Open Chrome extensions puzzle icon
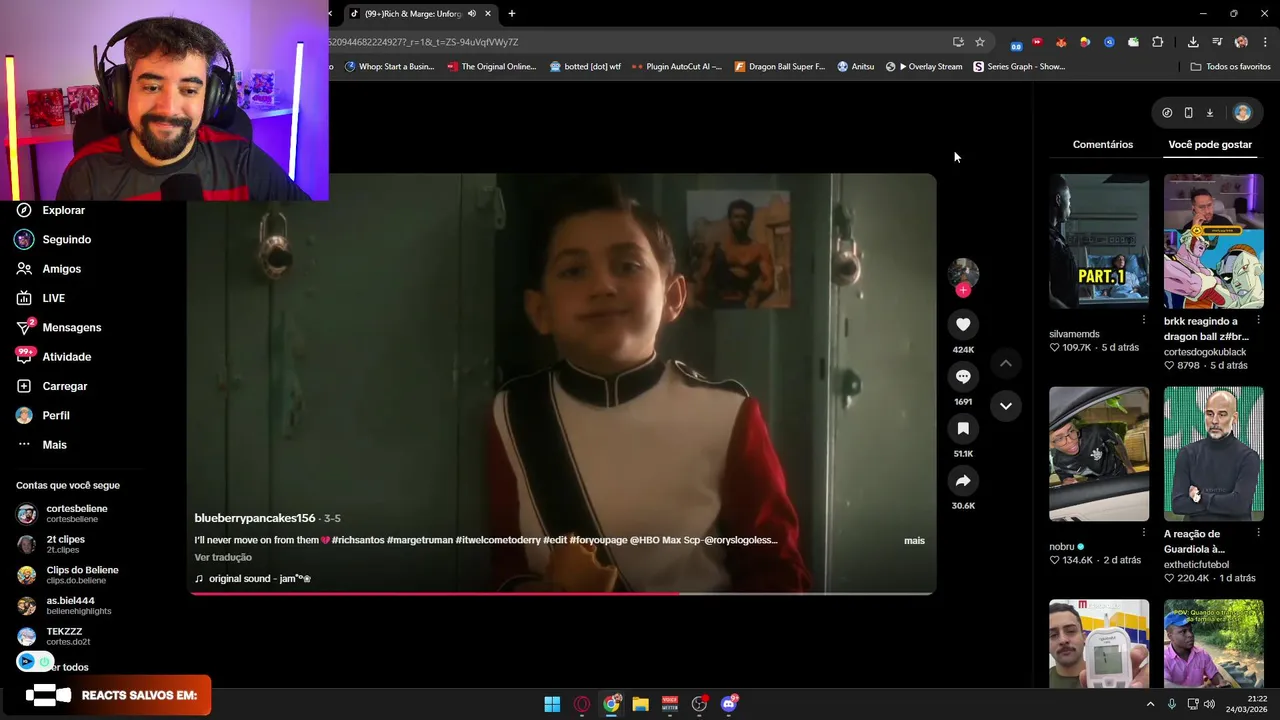This screenshot has width=1280, height=720. [x=1158, y=42]
